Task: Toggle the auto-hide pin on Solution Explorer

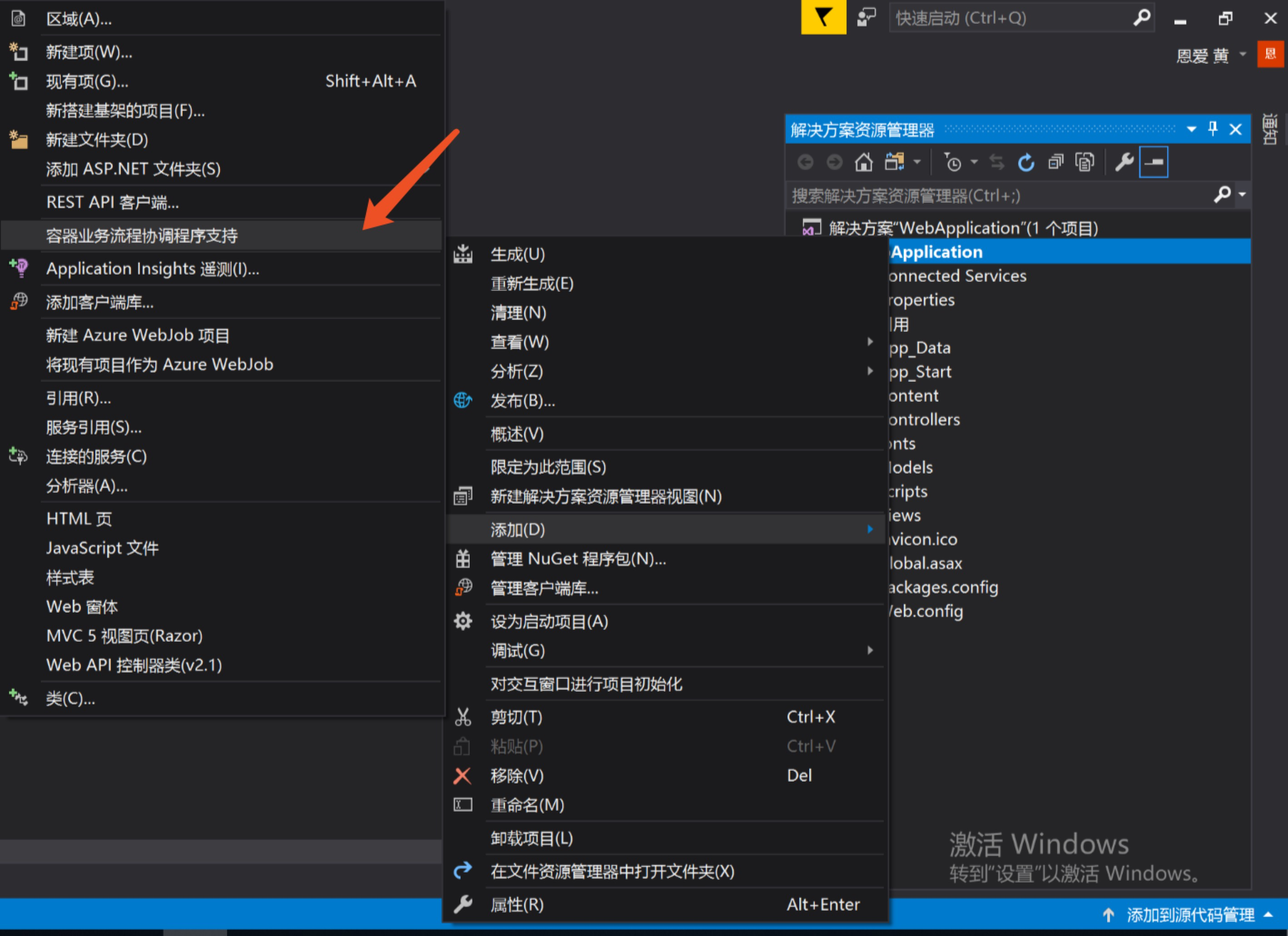Action: pos(1213,129)
